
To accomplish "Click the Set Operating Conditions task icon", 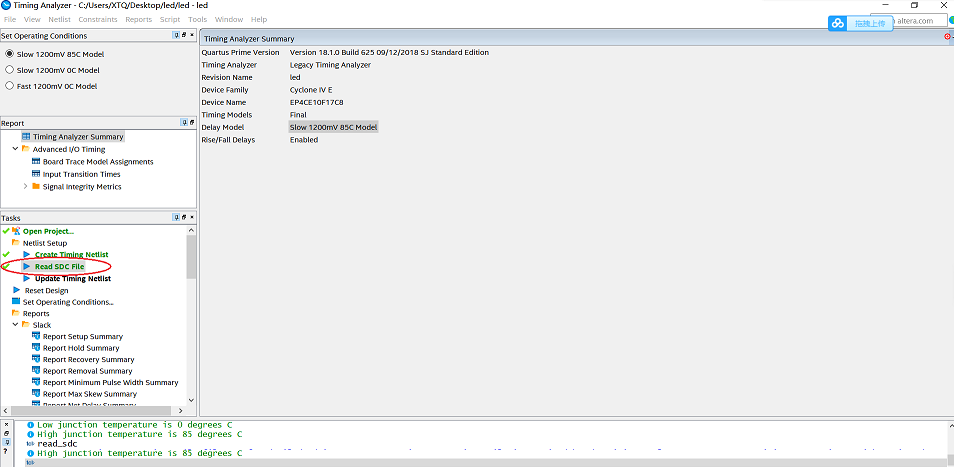I will [16, 302].
